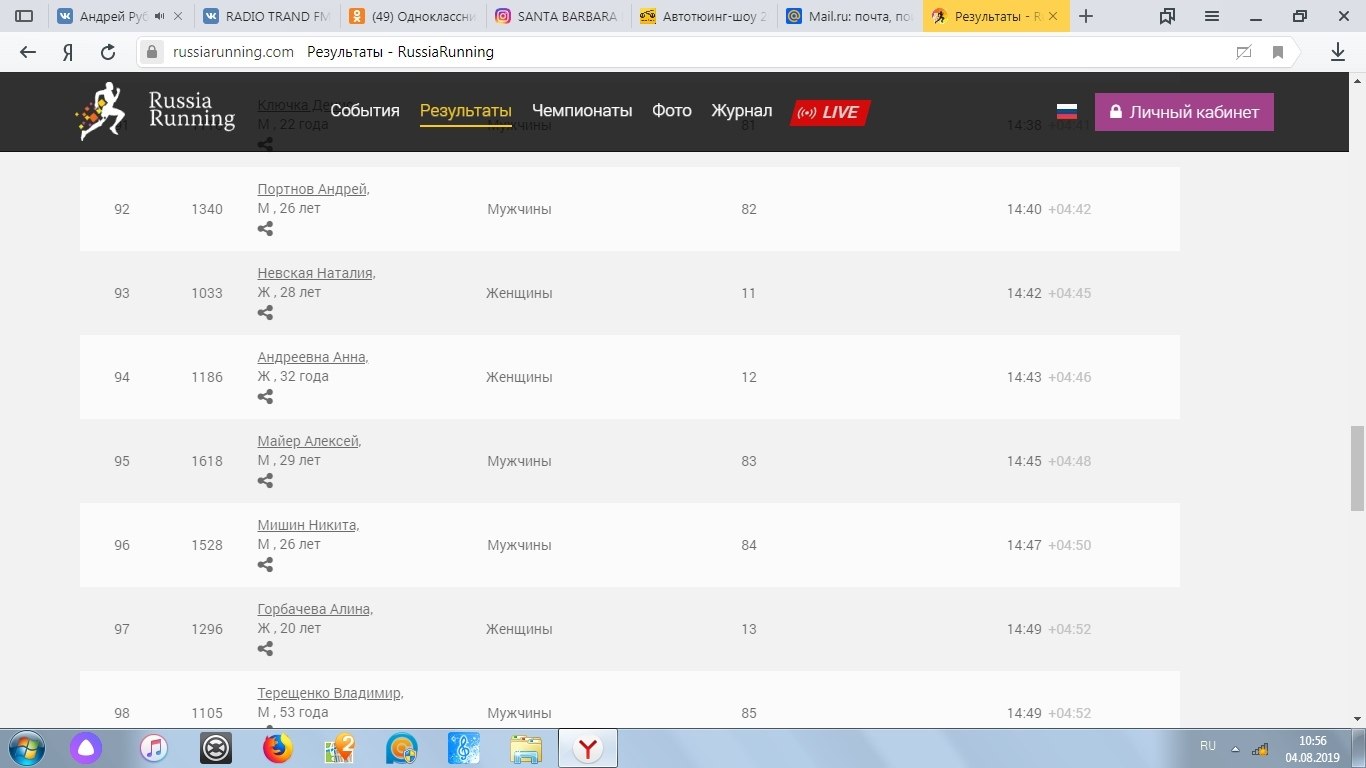Open Yandex home via the Я icon
1366x768 pixels.
pos(68,52)
